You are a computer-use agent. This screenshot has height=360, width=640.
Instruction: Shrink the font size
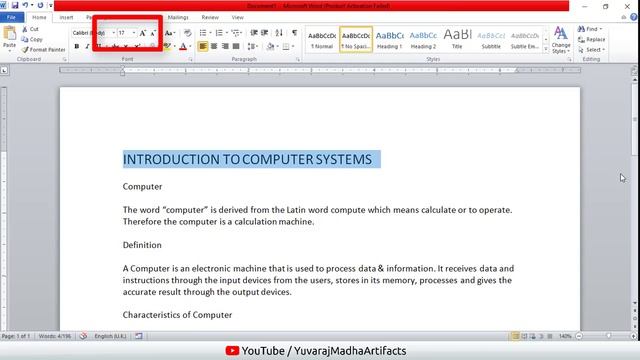[x=153, y=33]
